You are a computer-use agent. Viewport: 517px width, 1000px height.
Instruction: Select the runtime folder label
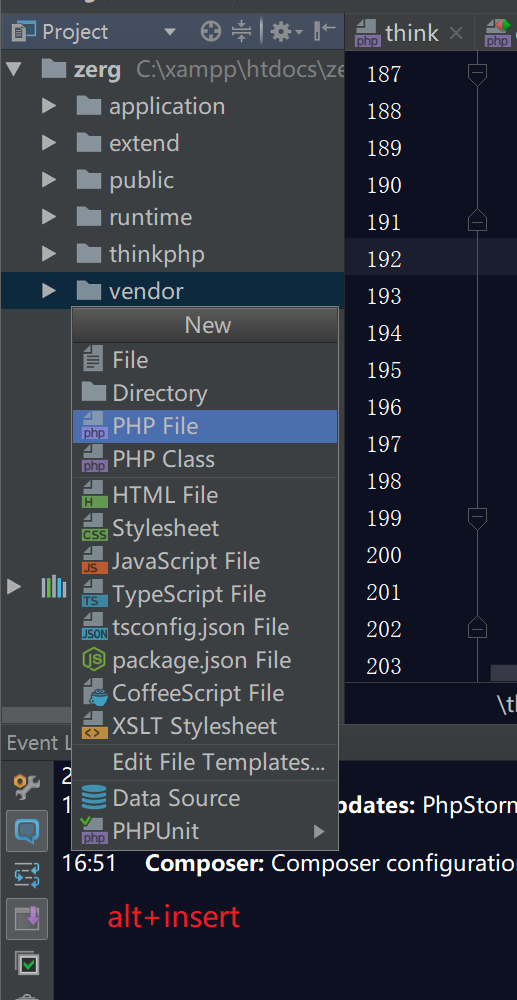150,217
